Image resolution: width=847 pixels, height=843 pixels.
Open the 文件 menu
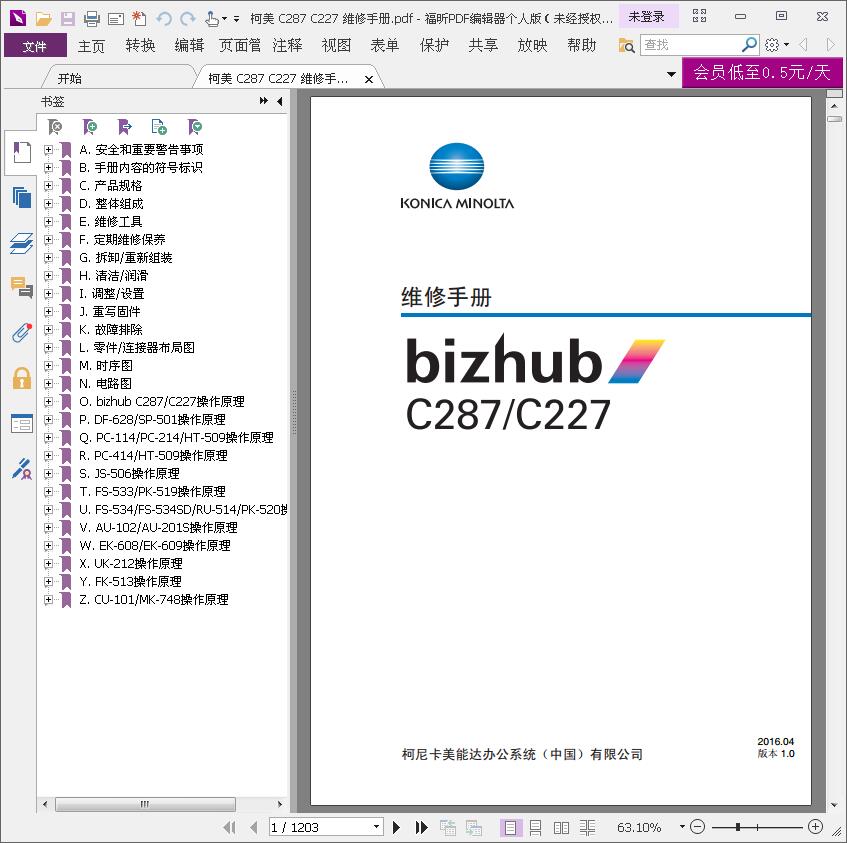[x=35, y=45]
